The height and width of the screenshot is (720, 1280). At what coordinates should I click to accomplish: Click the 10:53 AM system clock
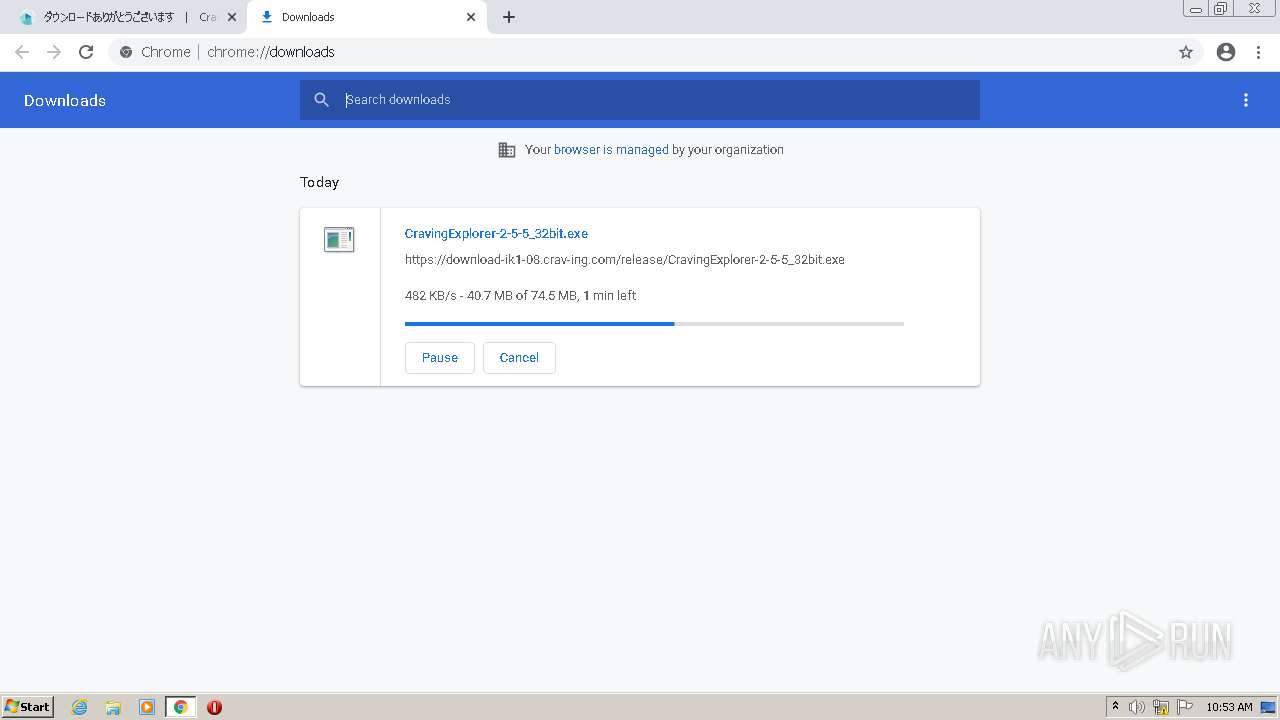tap(1229, 707)
